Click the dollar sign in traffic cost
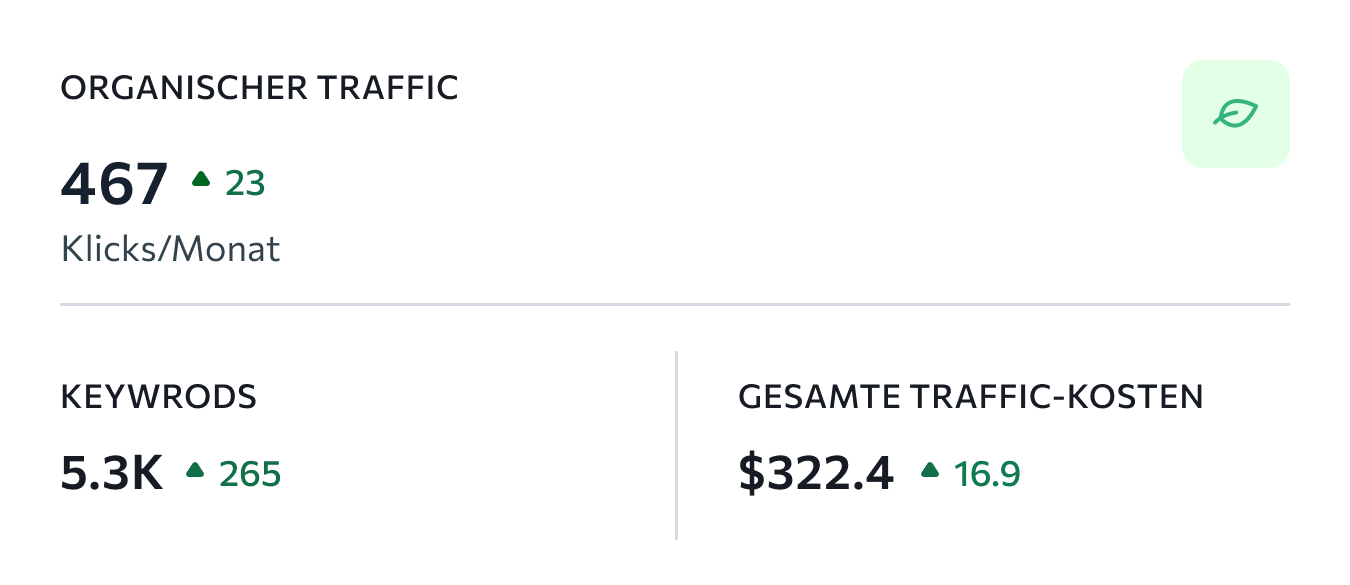1350x585 pixels. (751, 473)
